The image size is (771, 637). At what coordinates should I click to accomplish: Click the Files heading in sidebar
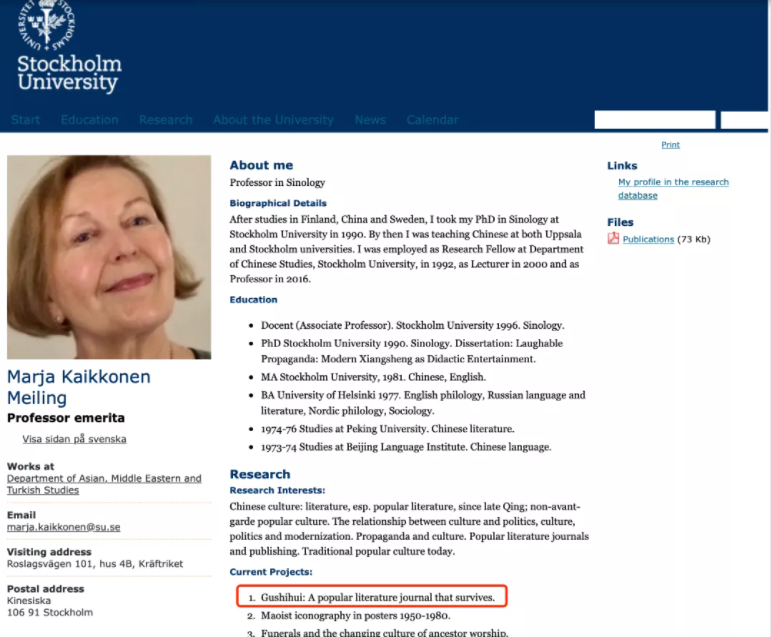click(620, 222)
